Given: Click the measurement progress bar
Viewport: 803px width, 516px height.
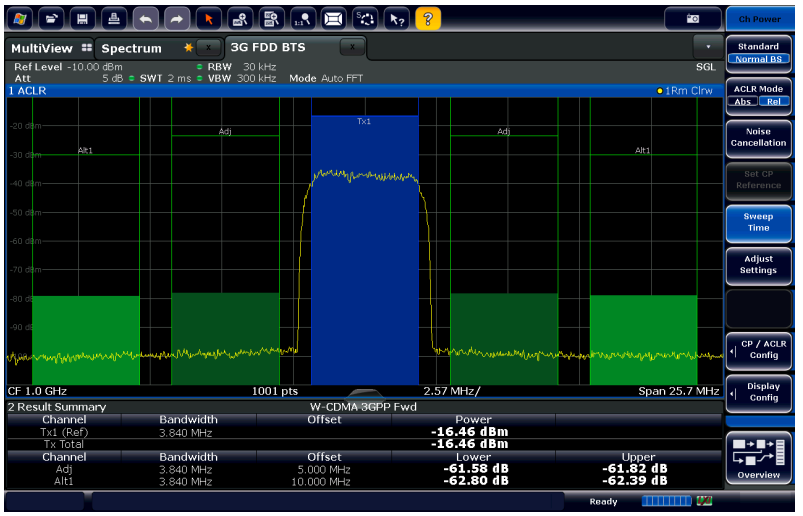Looking at the screenshot, I should point(666,501).
